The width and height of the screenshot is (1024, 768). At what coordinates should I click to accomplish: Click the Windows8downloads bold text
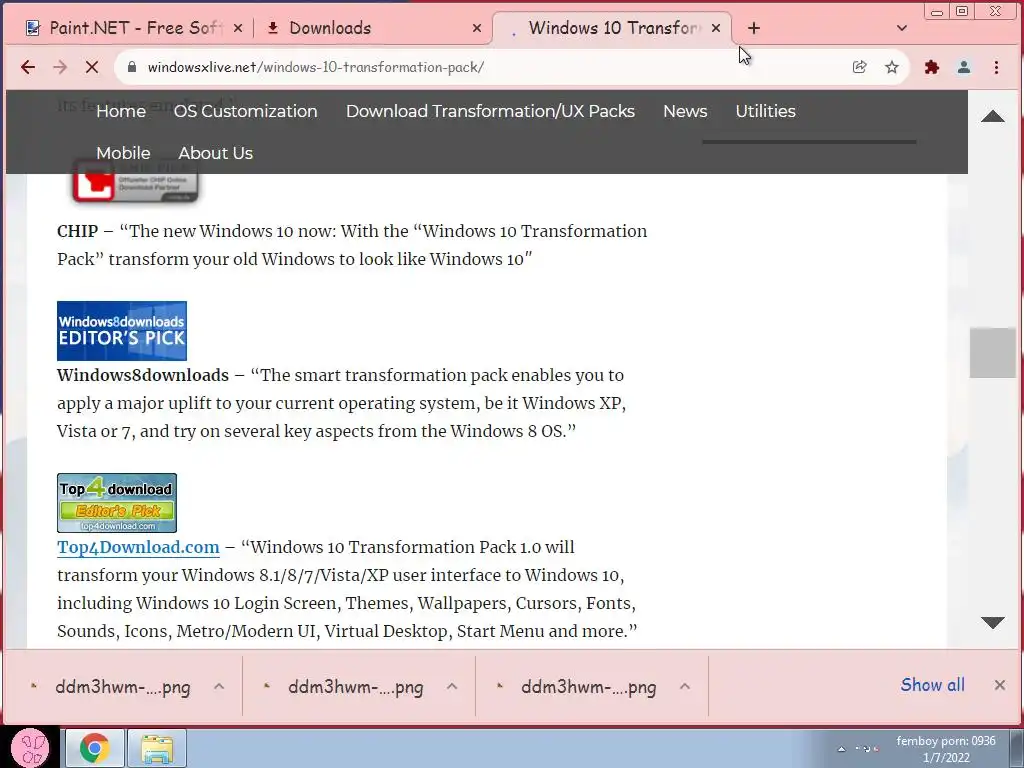(x=143, y=376)
